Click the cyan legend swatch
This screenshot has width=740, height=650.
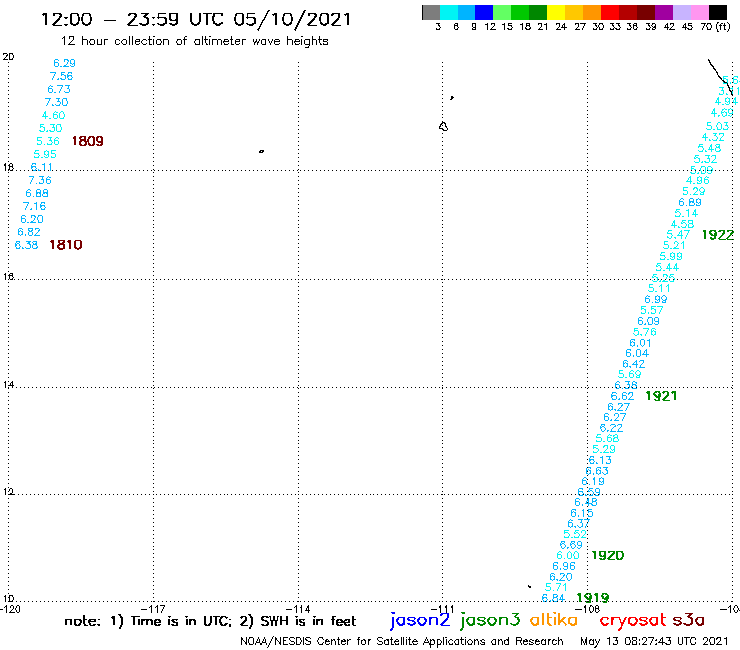(449, 12)
